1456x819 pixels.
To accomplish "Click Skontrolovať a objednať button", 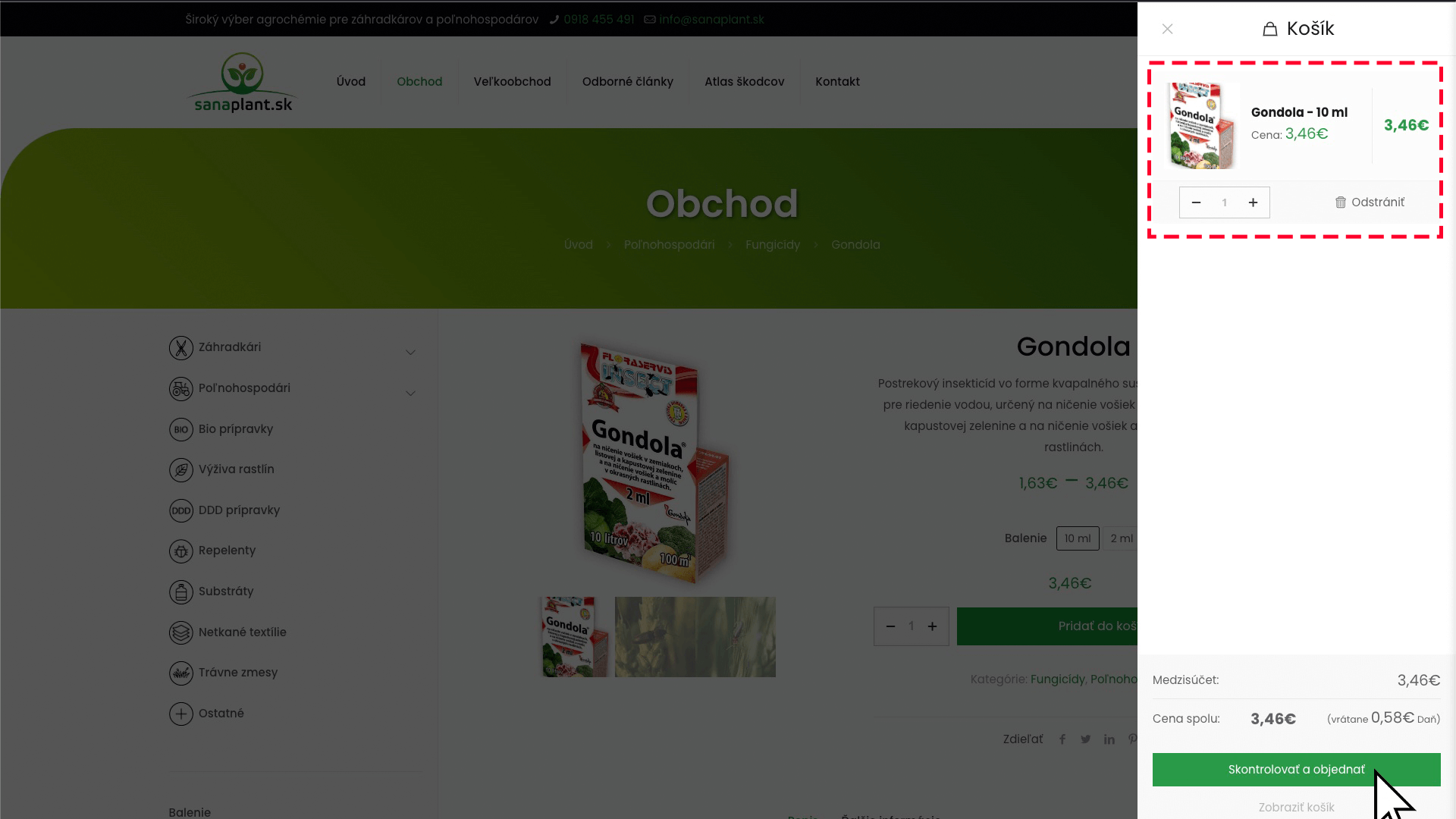I will (1297, 770).
